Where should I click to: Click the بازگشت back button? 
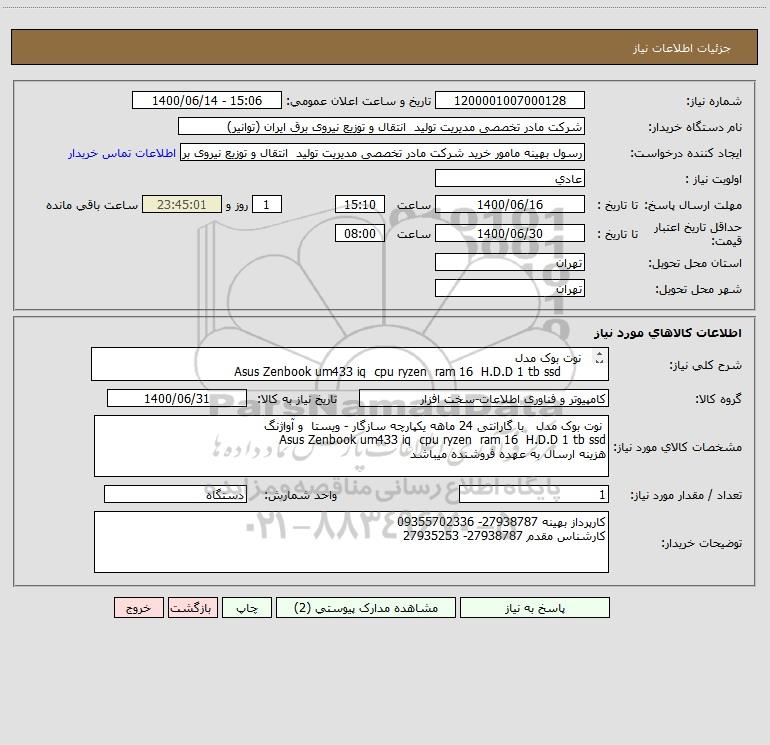(x=192, y=607)
